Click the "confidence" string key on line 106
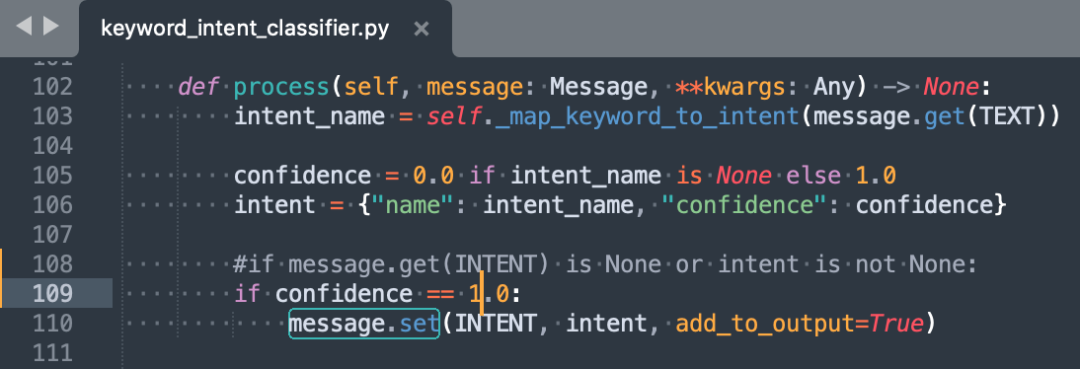This screenshot has width=1080, height=369. tap(744, 205)
